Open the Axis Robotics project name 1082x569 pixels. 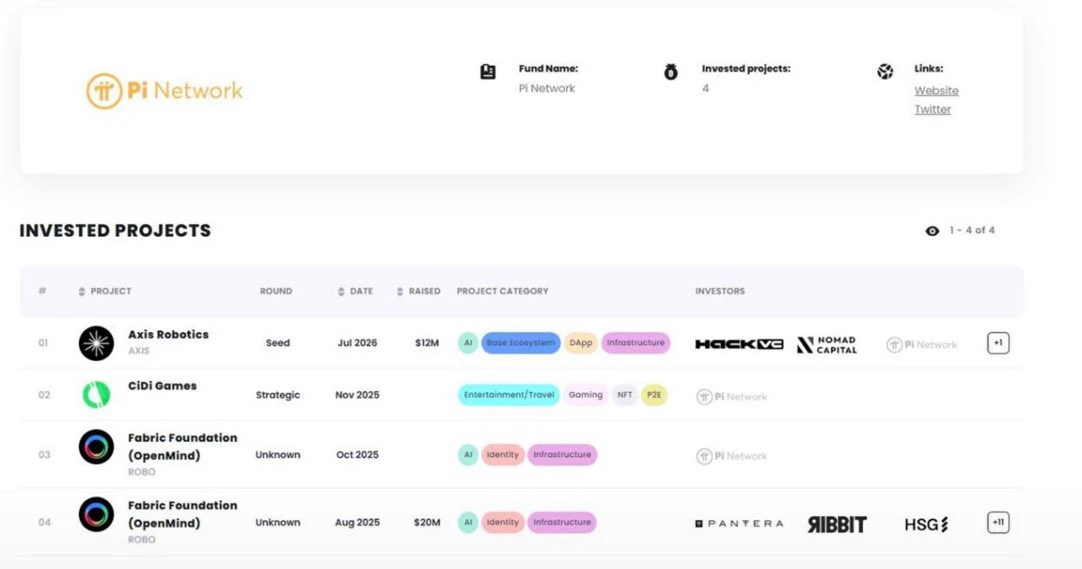(168, 335)
